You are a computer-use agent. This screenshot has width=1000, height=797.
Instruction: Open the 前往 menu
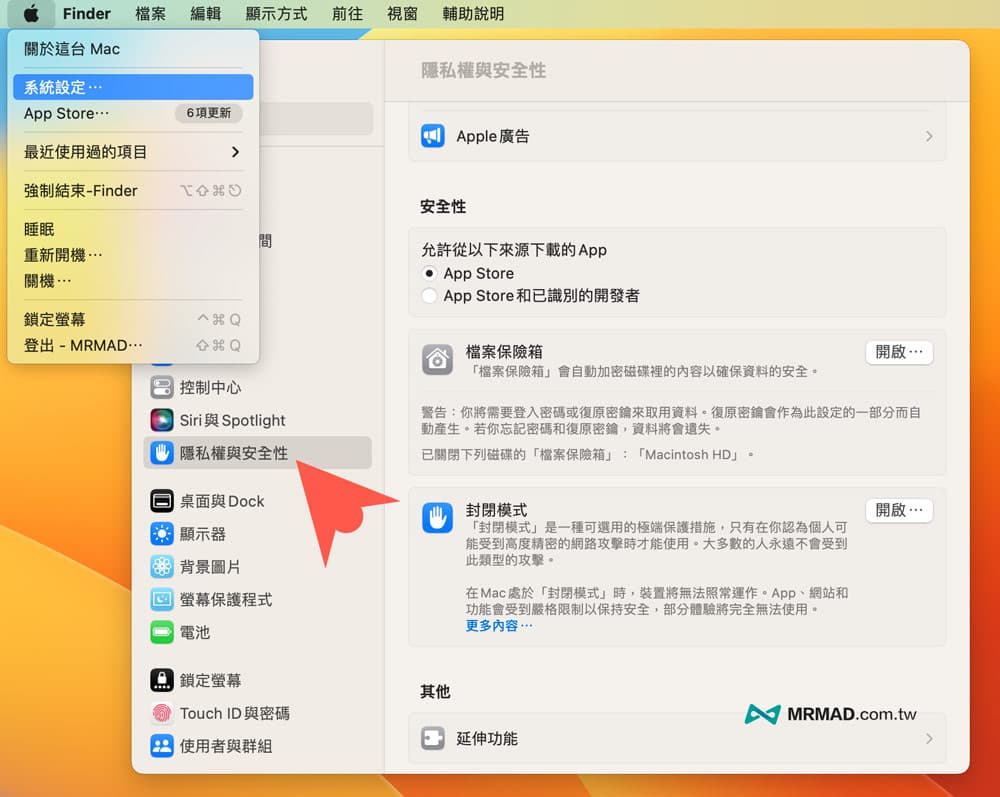tap(347, 13)
